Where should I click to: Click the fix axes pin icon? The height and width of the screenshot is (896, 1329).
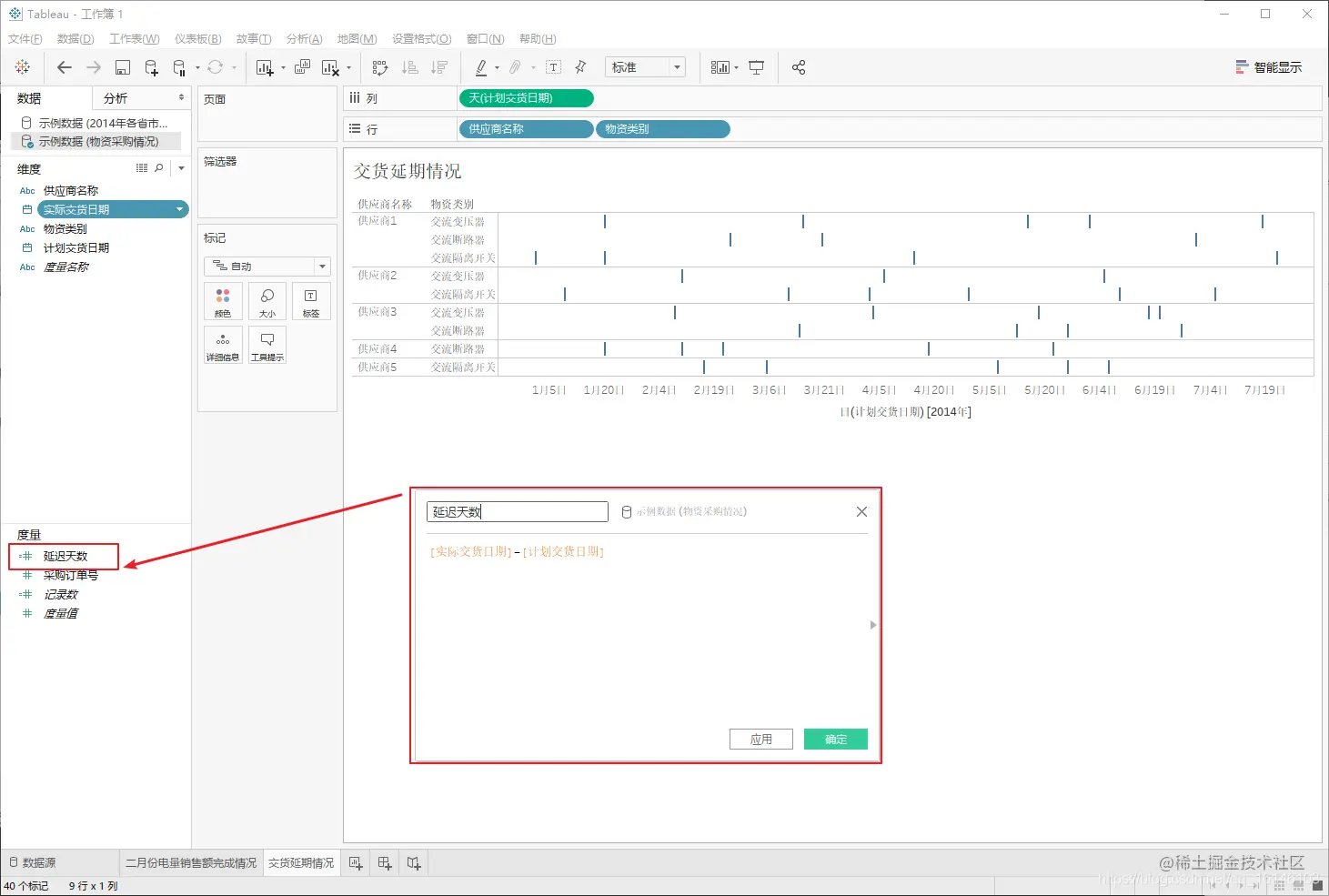click(581, 67)
